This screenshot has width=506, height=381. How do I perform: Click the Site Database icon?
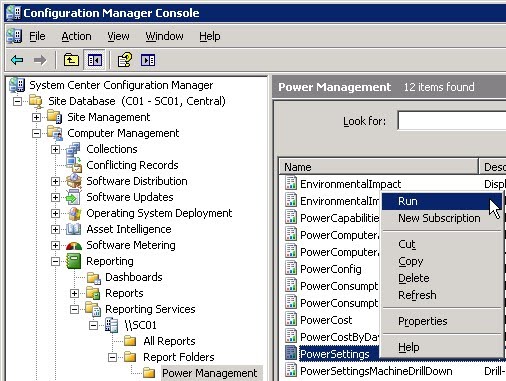[x=36, y=101]
